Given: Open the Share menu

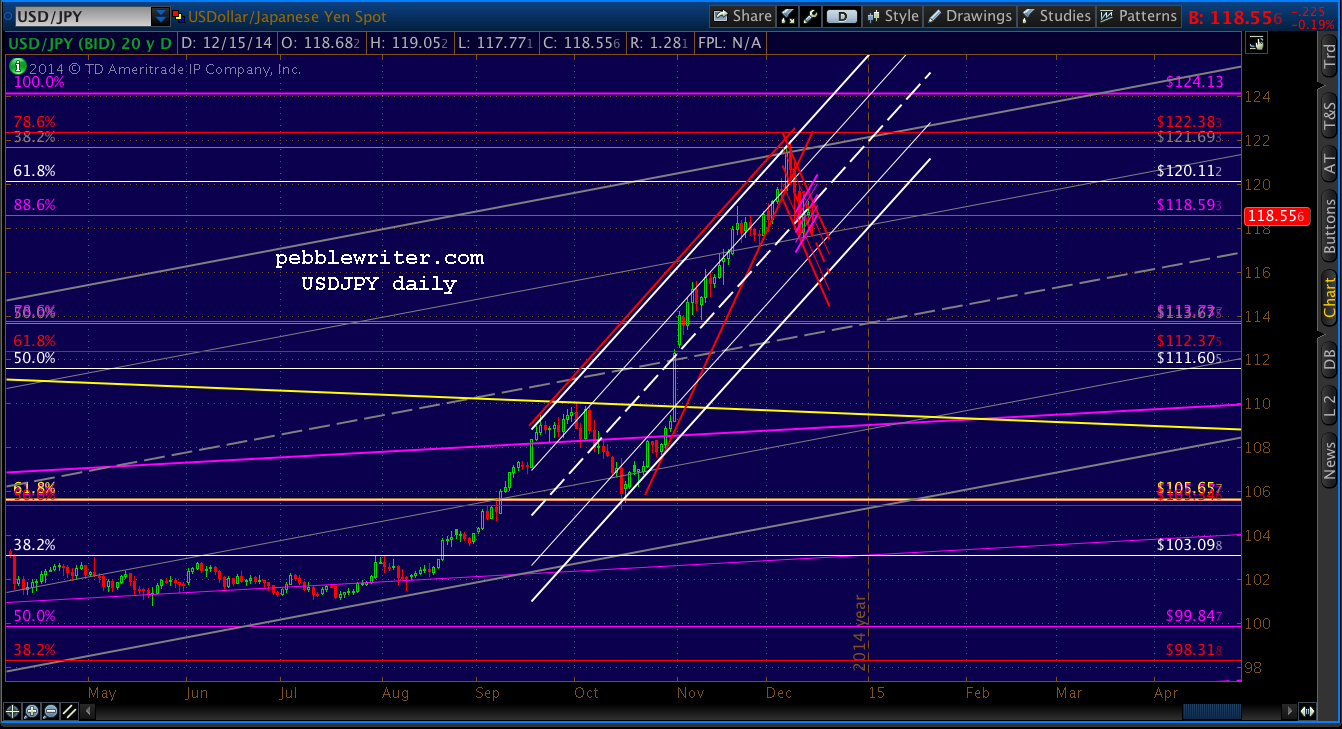Looking at the screenshot, I should (x=742, y=16).
